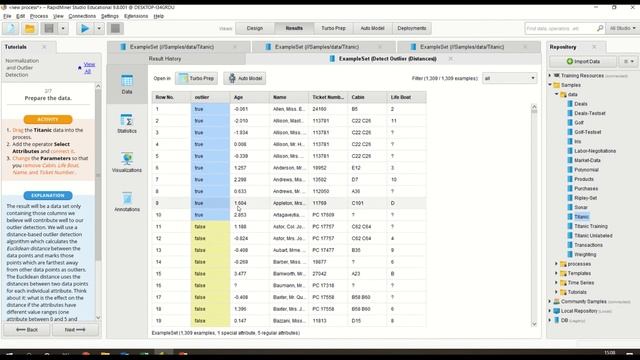The image size is (640, 360).
Task: Click the global search input field
Action: (x=560, y=28)
